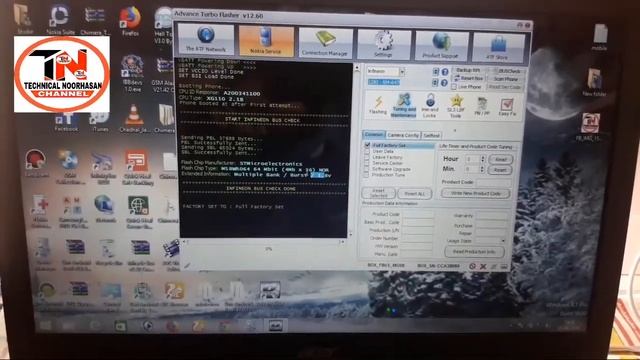Screen dimensions: 640x360
Task: Click media player icon in taskbar
Action: pyautogui.click(x=148, y=326)
